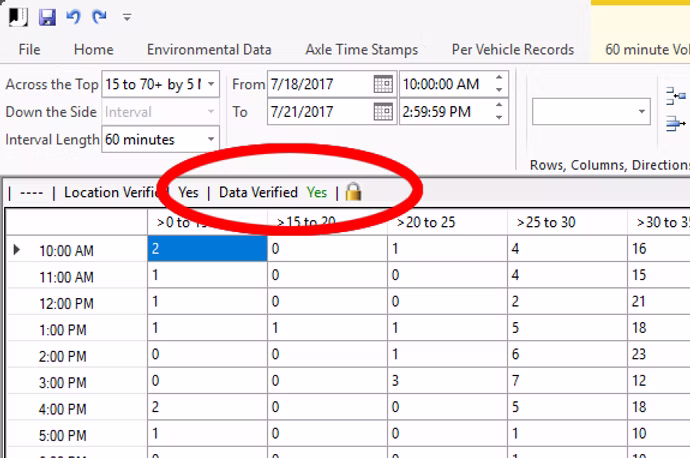Viewport: 690px width, 458px height.
Task: Click the Location Verified label
Action: click(115, 192)
